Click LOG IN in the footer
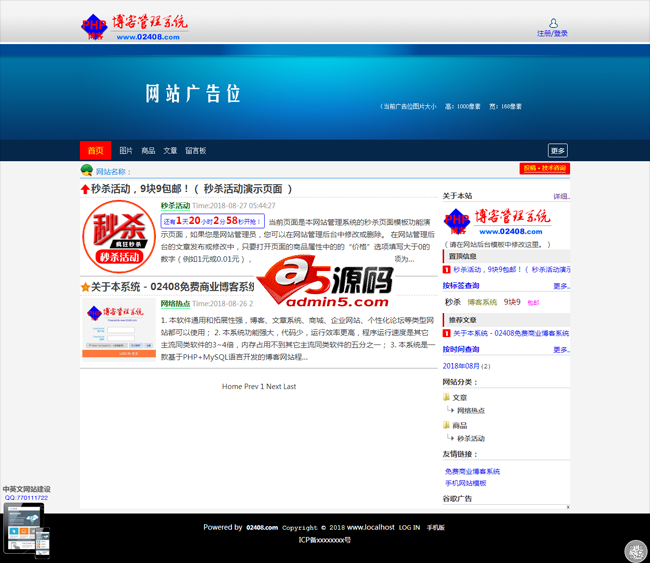Image resolution: width=650 pixels, height=563 pixels. (x=409, y=527)
